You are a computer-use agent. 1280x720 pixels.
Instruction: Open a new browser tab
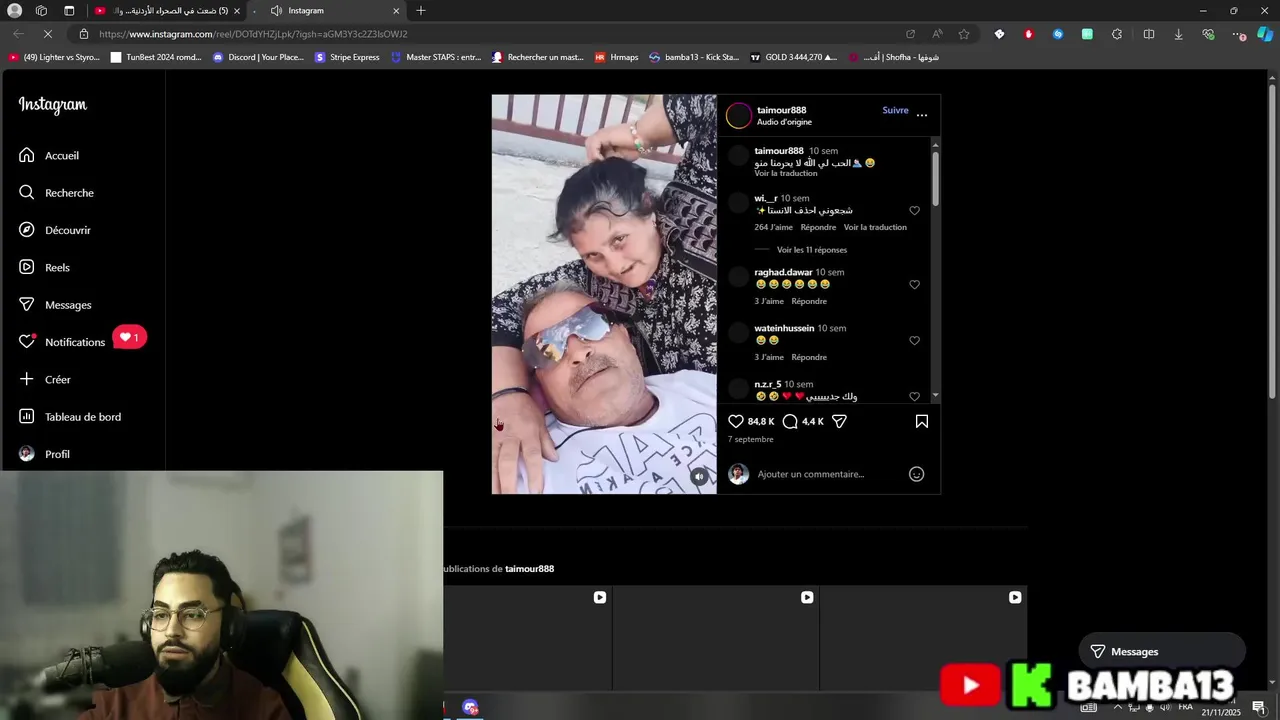[421, 11]
